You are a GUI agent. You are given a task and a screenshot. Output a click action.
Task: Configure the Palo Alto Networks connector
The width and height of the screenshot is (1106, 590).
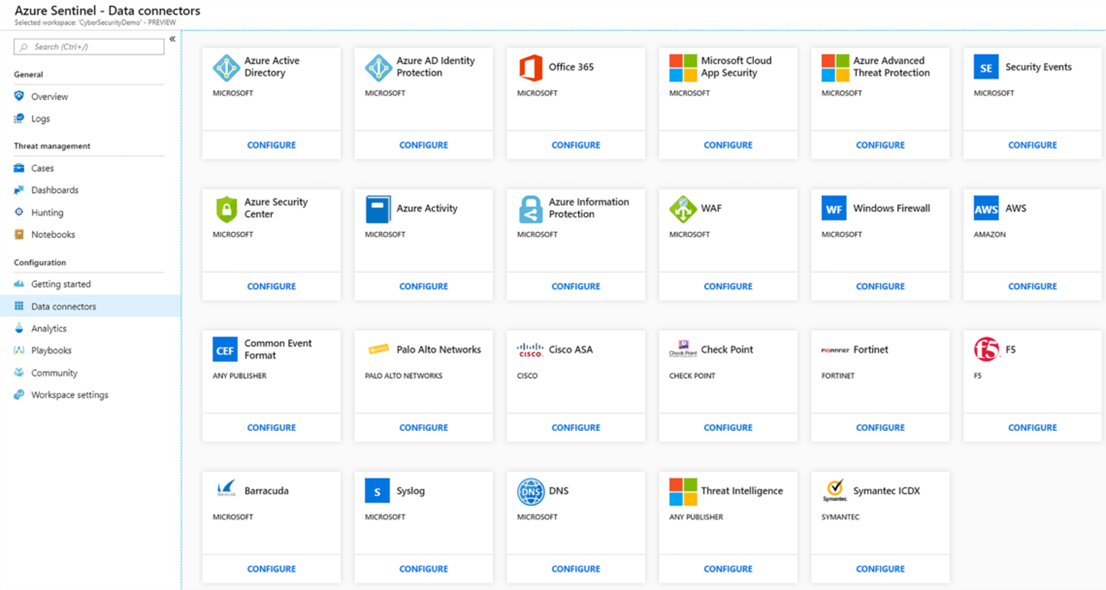pos(423,428)
